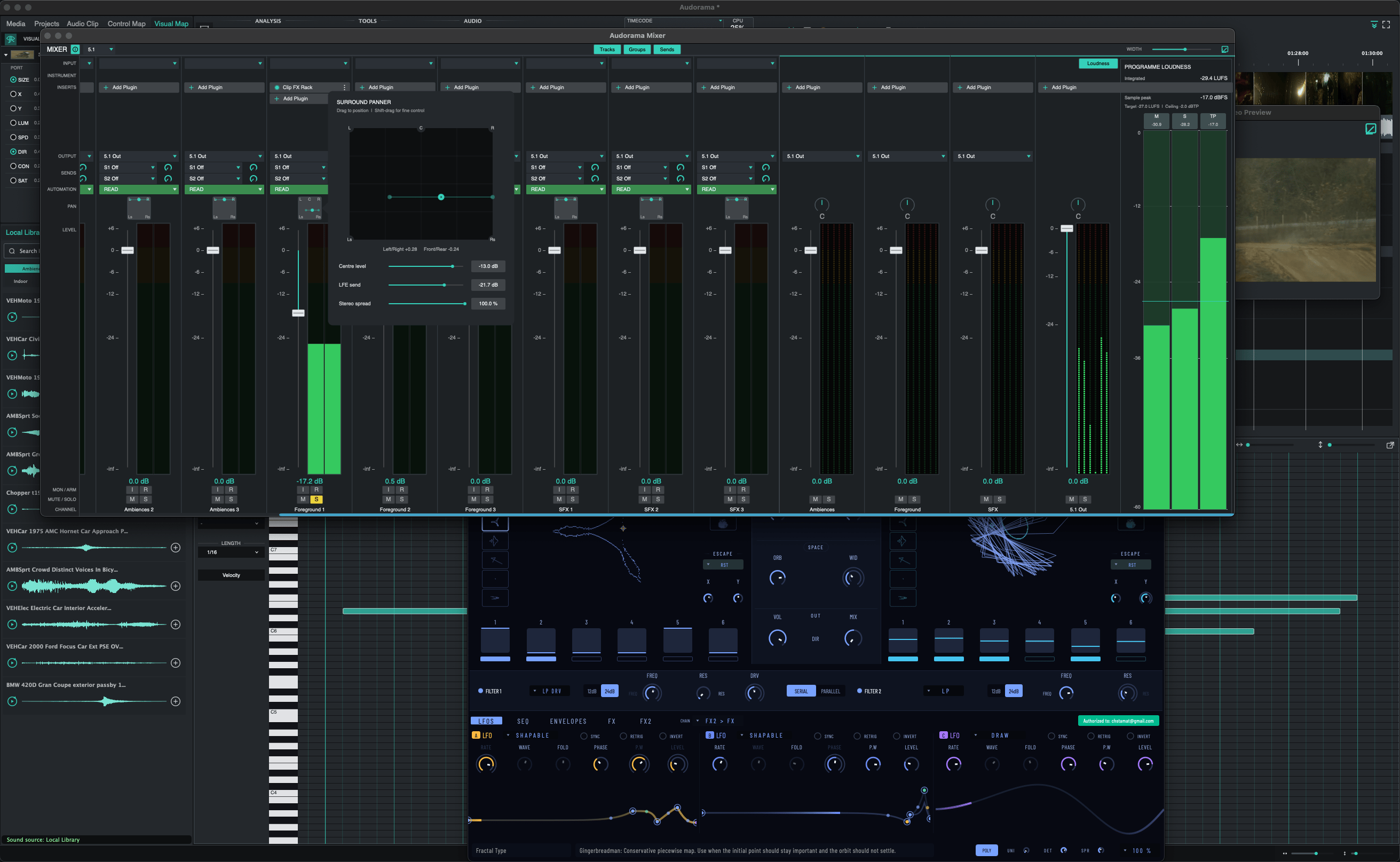Click the Search field in Local Library
Viewport: 1400px width, 862px height.
tap(22, 251)
